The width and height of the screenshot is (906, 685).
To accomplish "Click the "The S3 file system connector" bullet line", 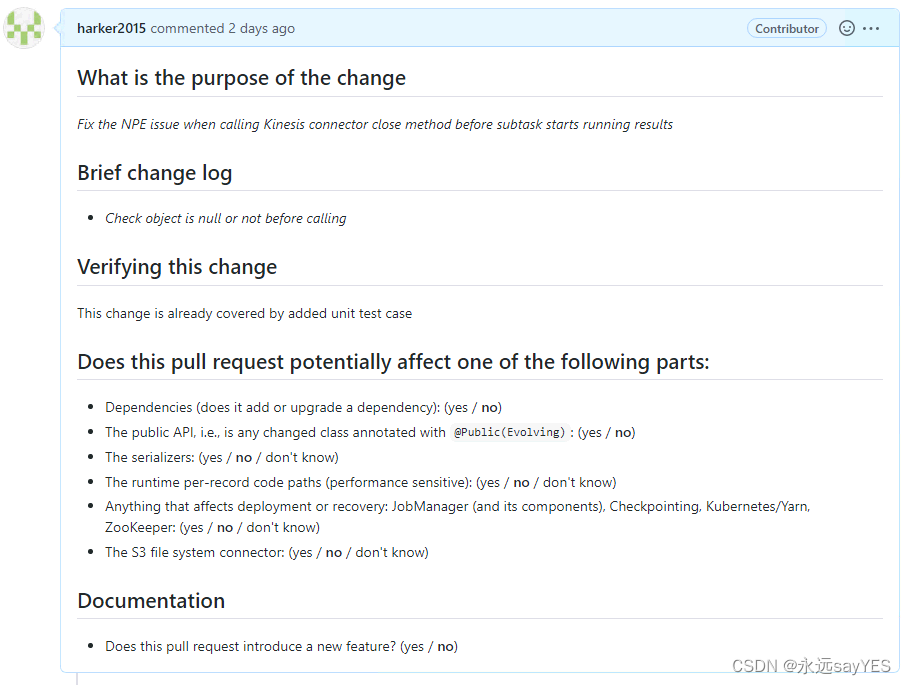I will (267, 552).
